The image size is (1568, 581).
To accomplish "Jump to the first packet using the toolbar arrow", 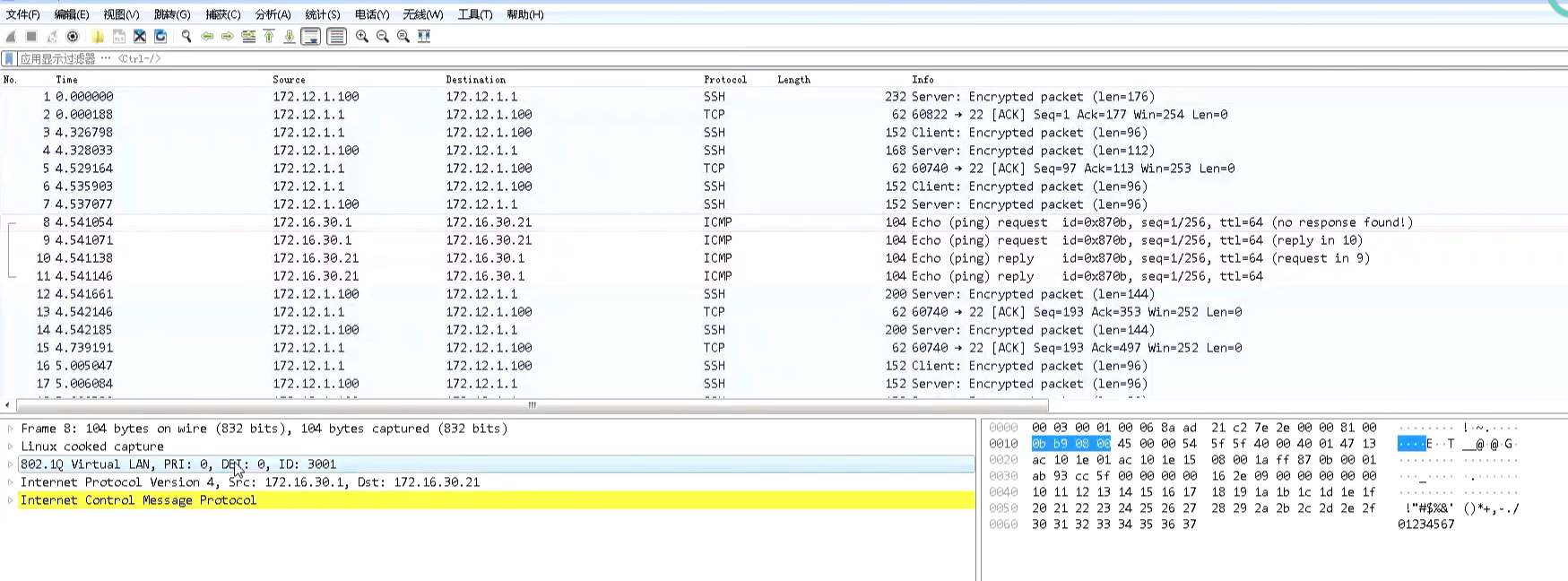I will tap(269, 37).
